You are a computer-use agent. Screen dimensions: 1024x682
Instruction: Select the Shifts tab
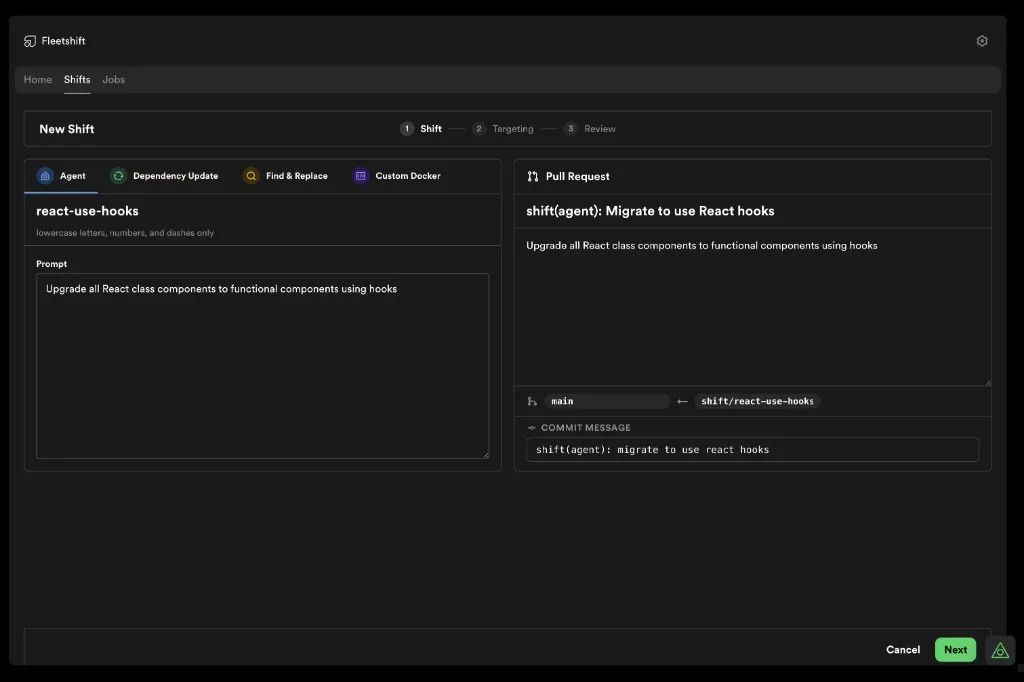(77, 80)
